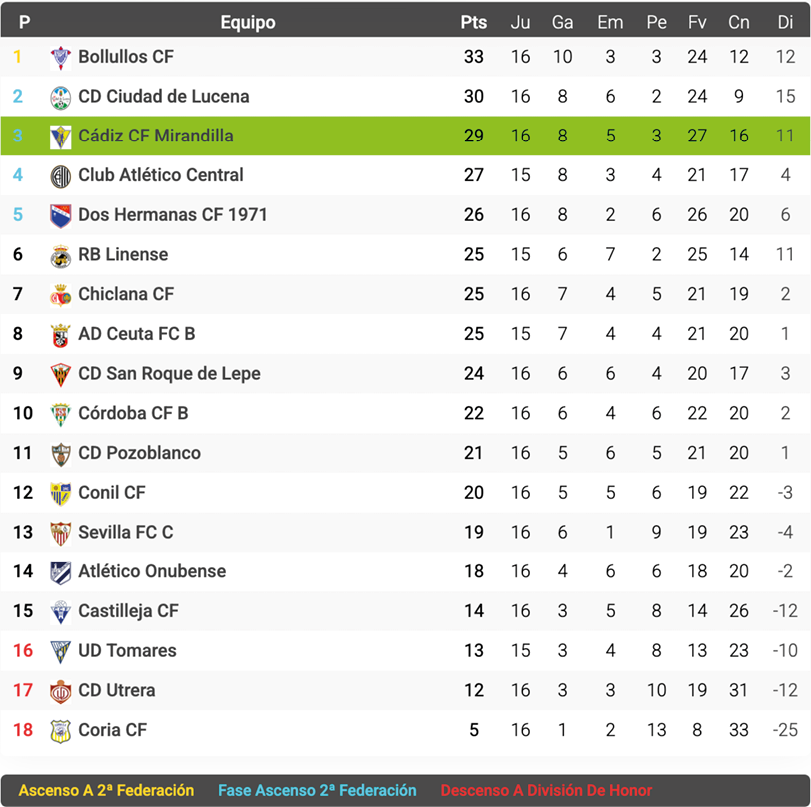811x807 pixels.
Task: Click the Sevilla FC C crest
Action: (61, 533)
